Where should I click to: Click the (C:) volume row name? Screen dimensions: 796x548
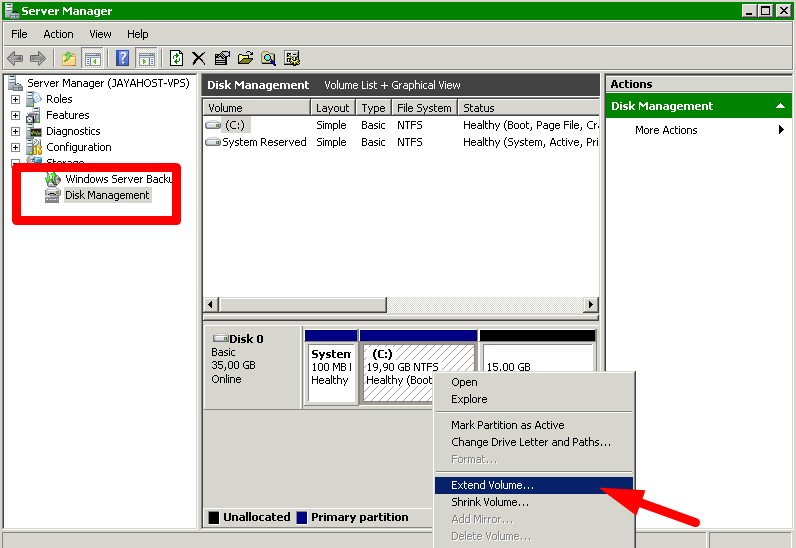click(x=235, y=125)
